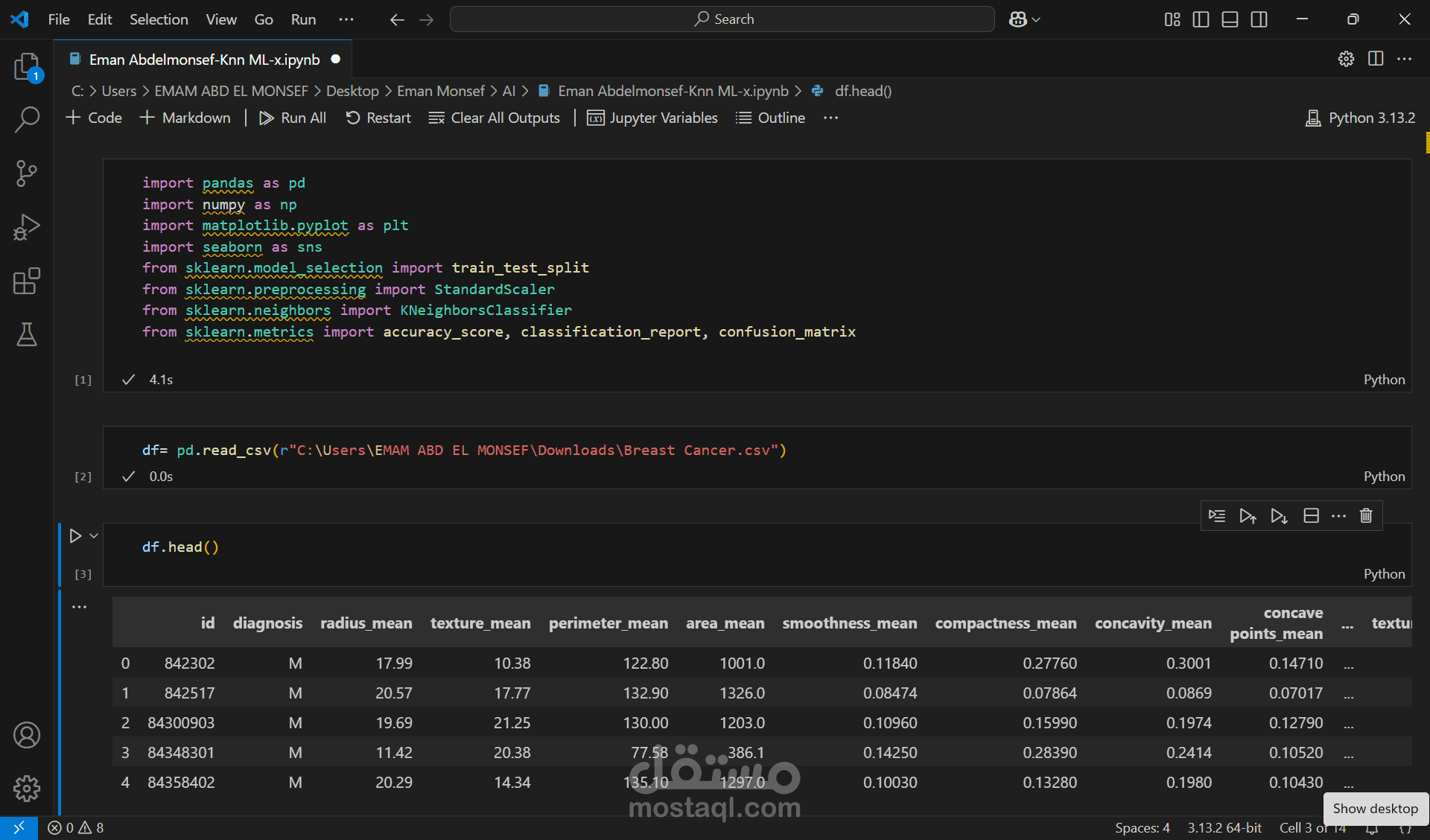Toggle the primary side bar layout icon
1430x840 pixels.
(x=1201, y=19)
